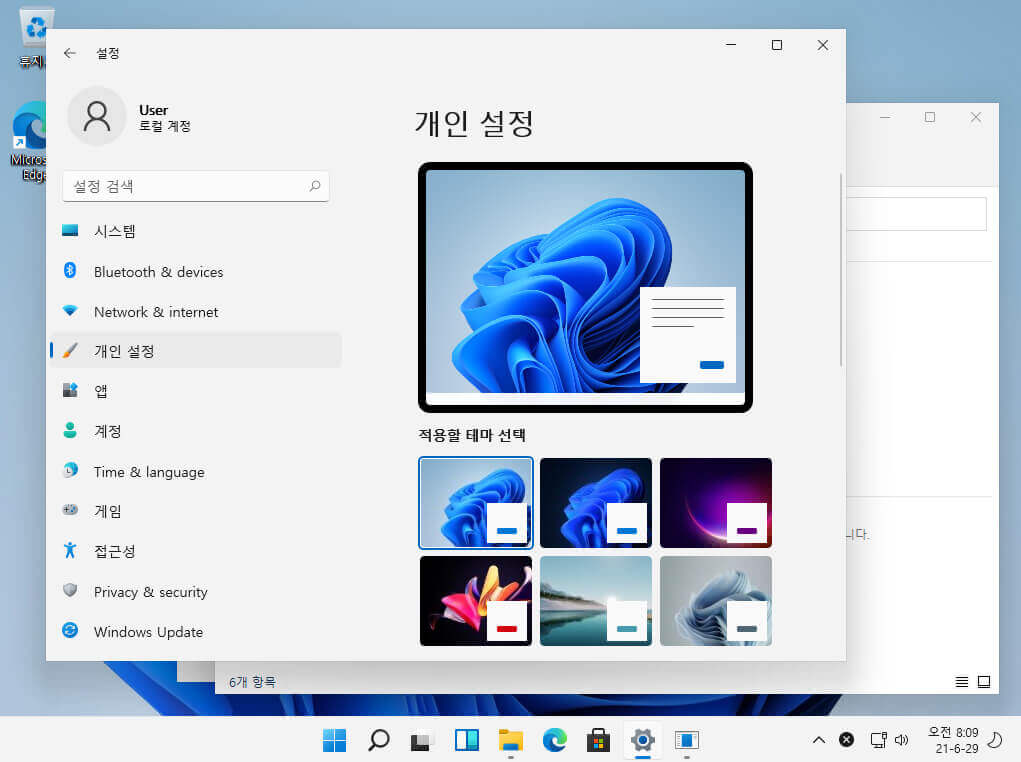Go back using the arrow icon
1021x762 pixels.
click(x=70, y=53)
